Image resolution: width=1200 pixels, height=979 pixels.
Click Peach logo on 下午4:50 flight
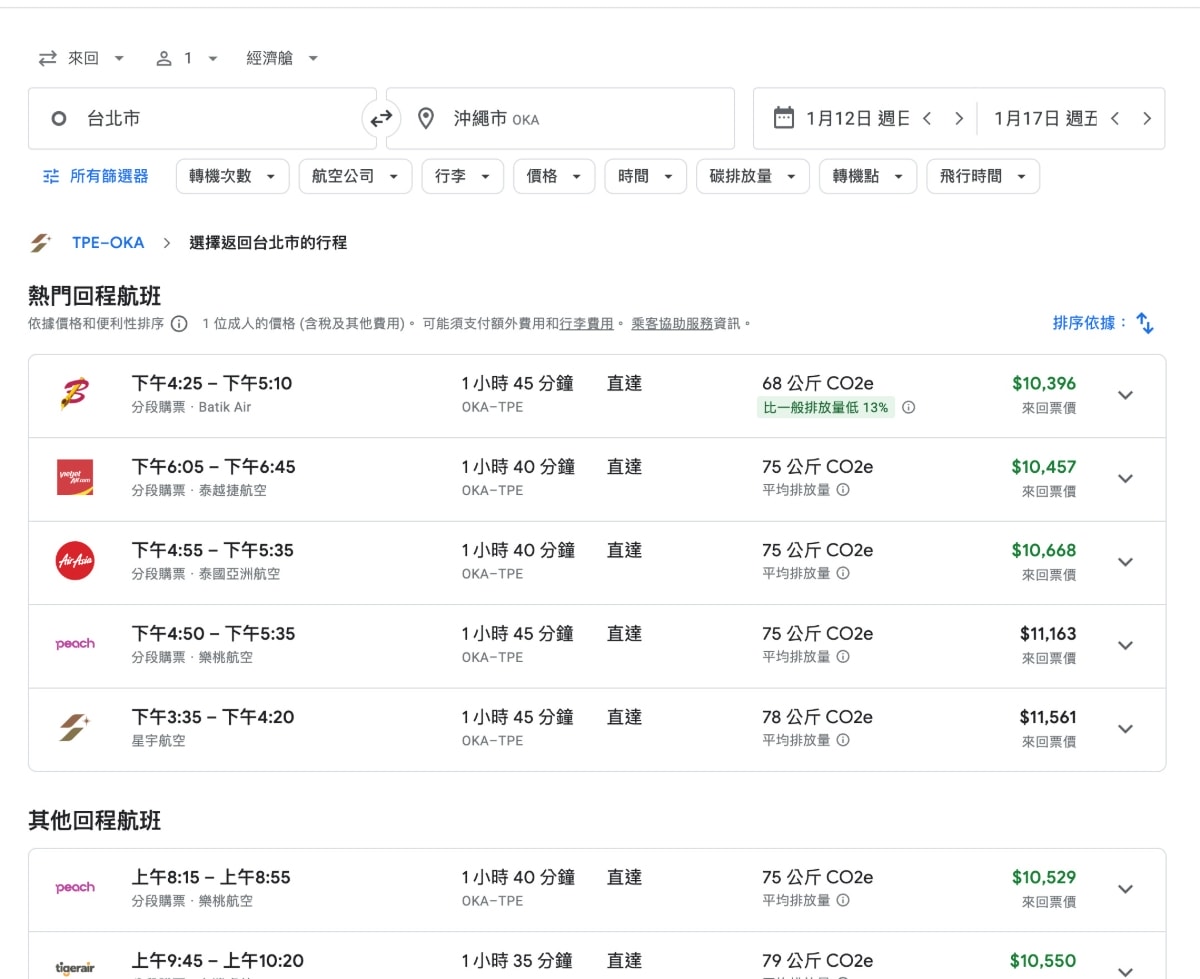[75, 645]
